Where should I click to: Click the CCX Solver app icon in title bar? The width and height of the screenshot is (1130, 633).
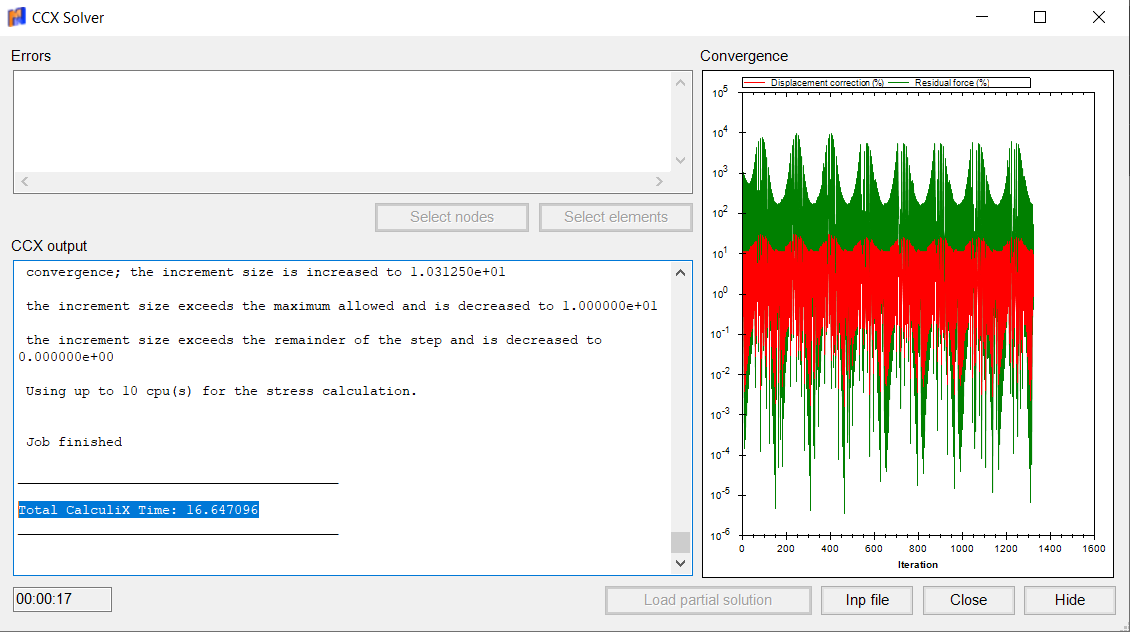click(x=16, y=17)
